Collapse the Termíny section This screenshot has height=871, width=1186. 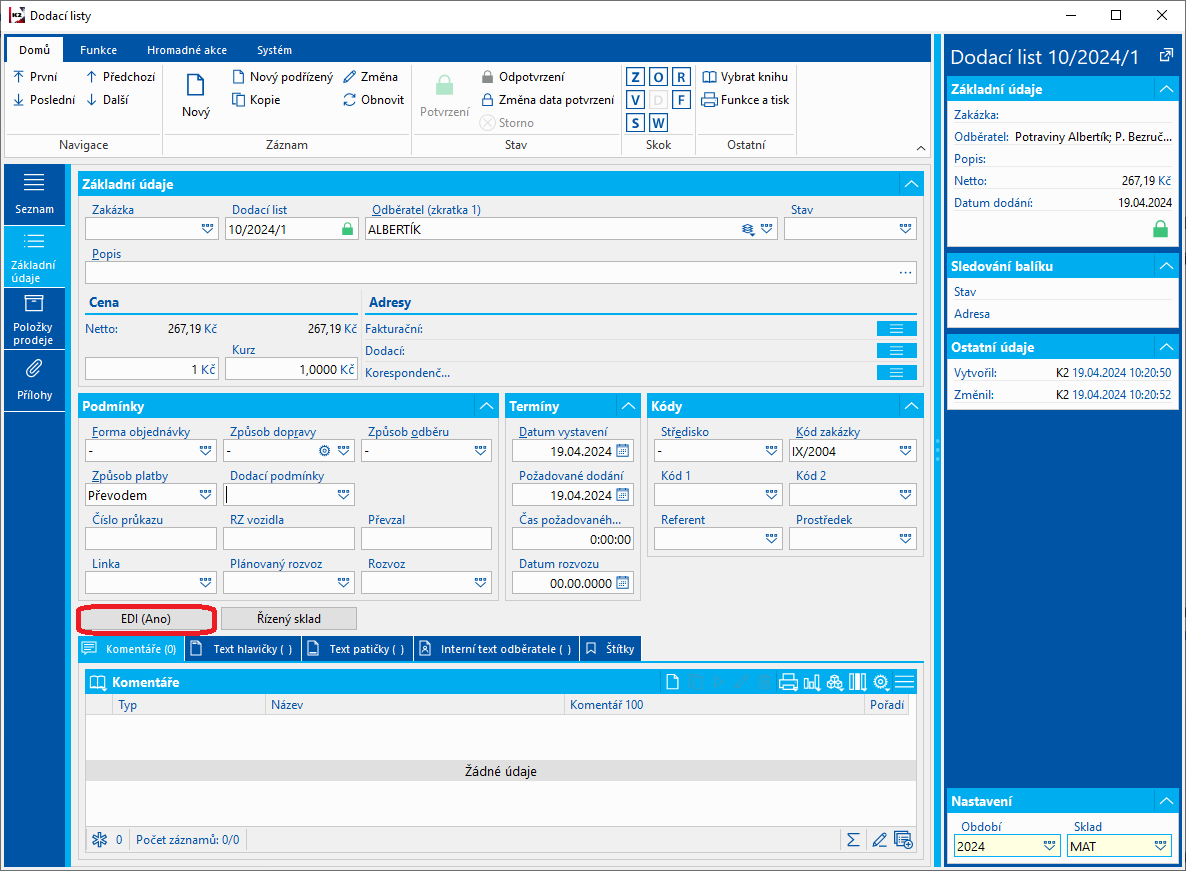point(629,406)
